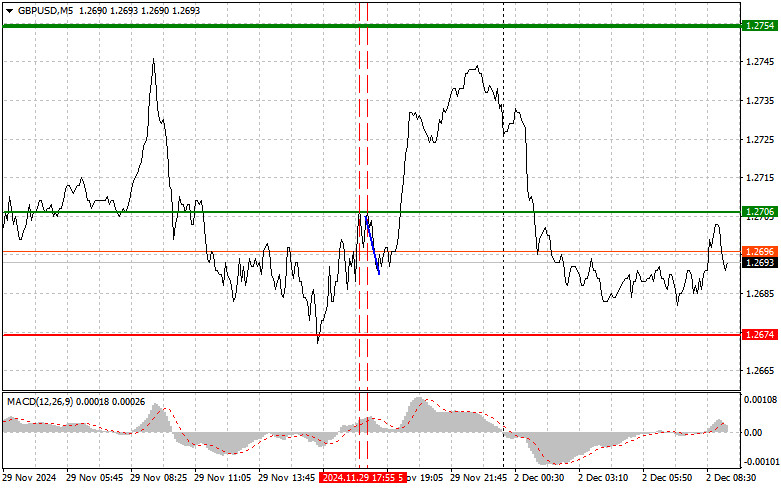Select the blue trend line segment
Viewport: 781px width, 489px height.
(x=373, y=244)
